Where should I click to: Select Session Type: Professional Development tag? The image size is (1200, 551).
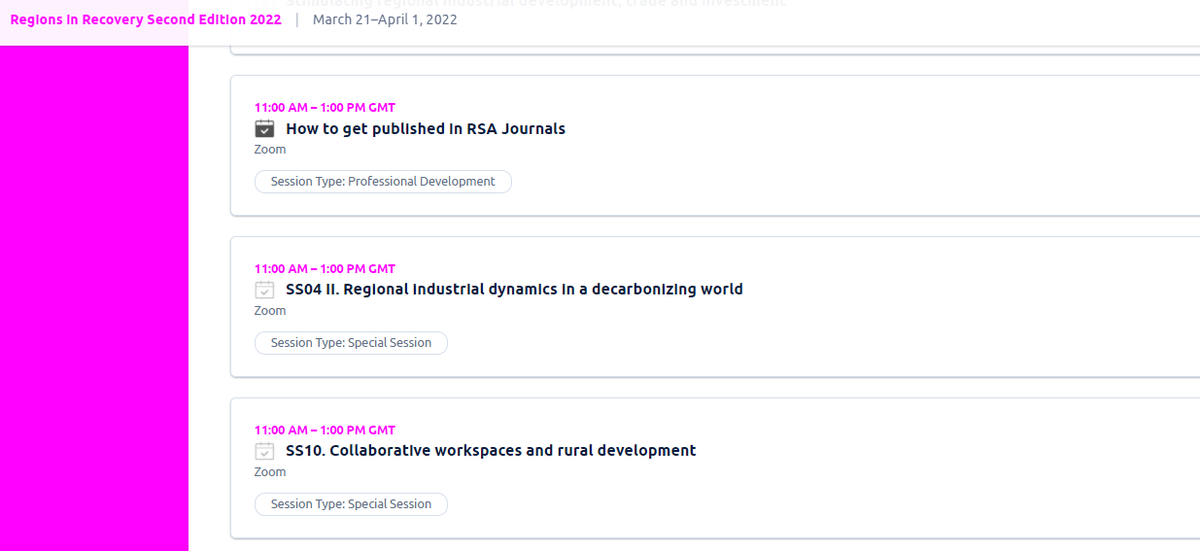pyautogui.click(x=383, y=182)
